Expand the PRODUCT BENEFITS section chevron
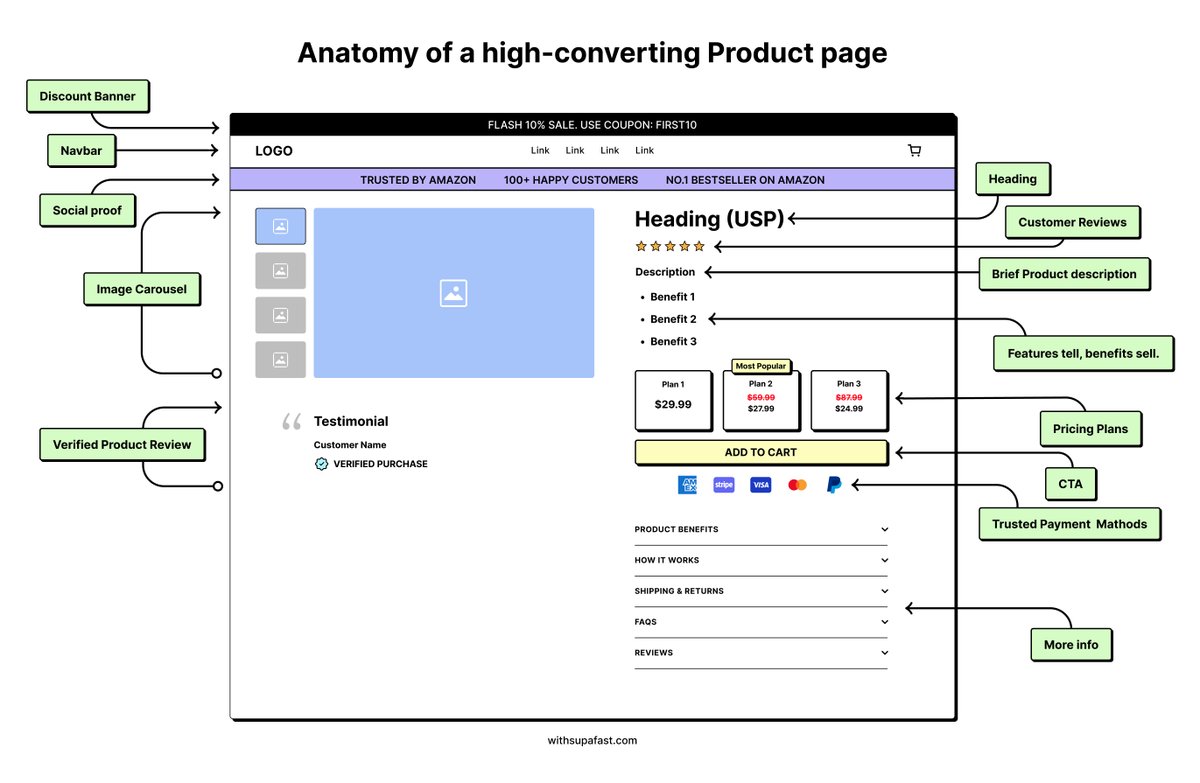The image size is (1200, 783). (885, 530)
